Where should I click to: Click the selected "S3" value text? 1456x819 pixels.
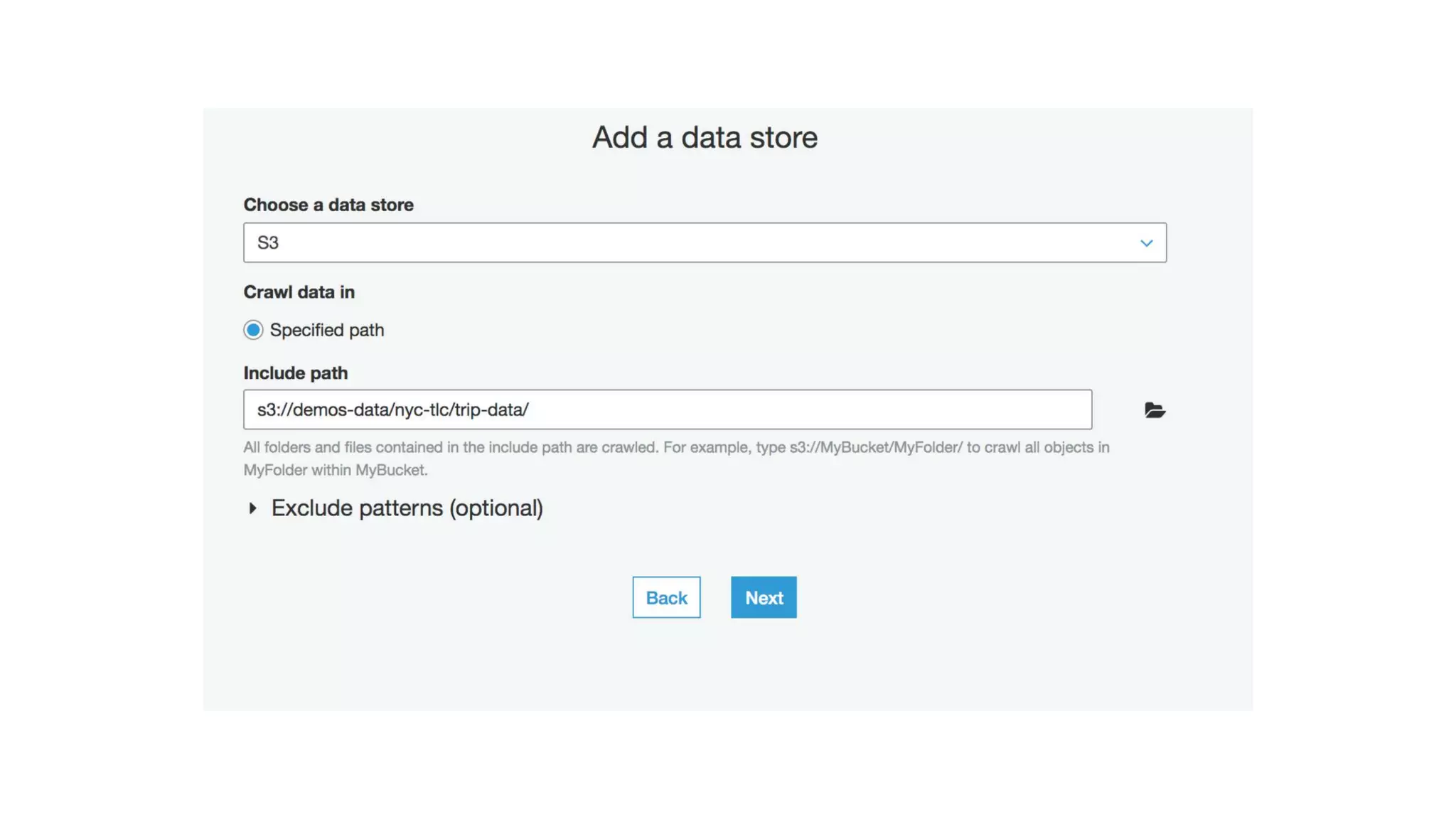[x=268, y=243]
